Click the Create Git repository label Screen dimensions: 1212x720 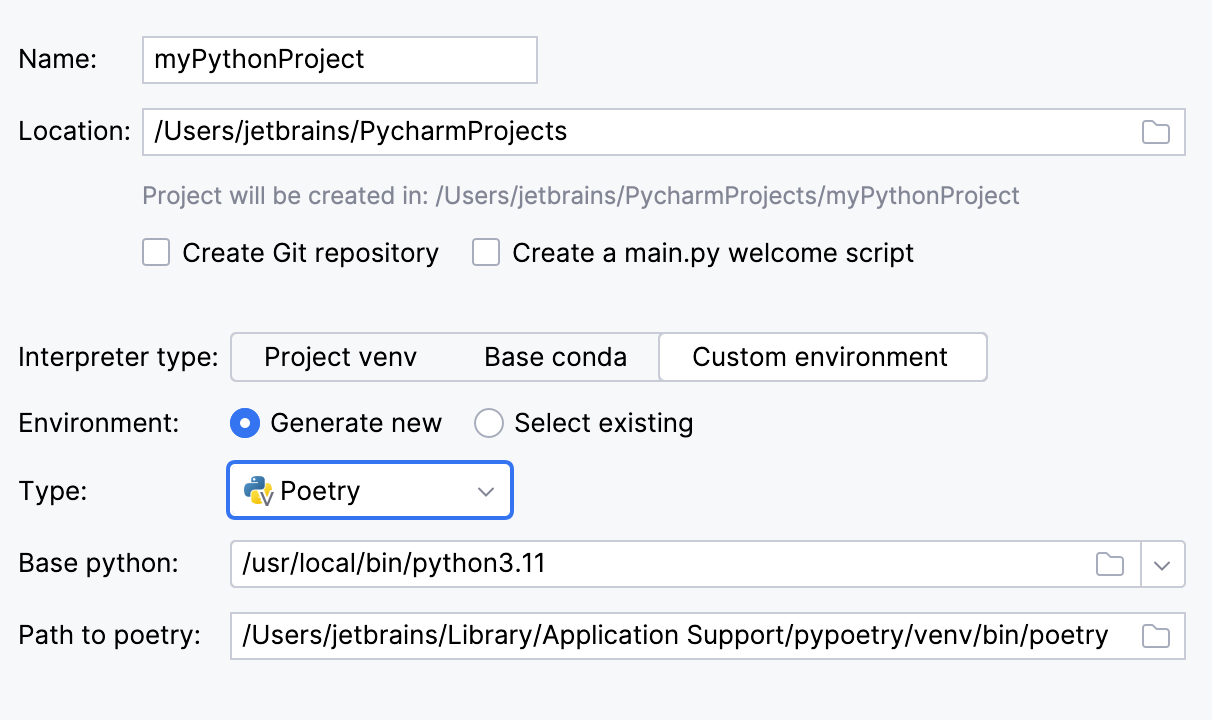pyautogui.click(x=310, y=253)
